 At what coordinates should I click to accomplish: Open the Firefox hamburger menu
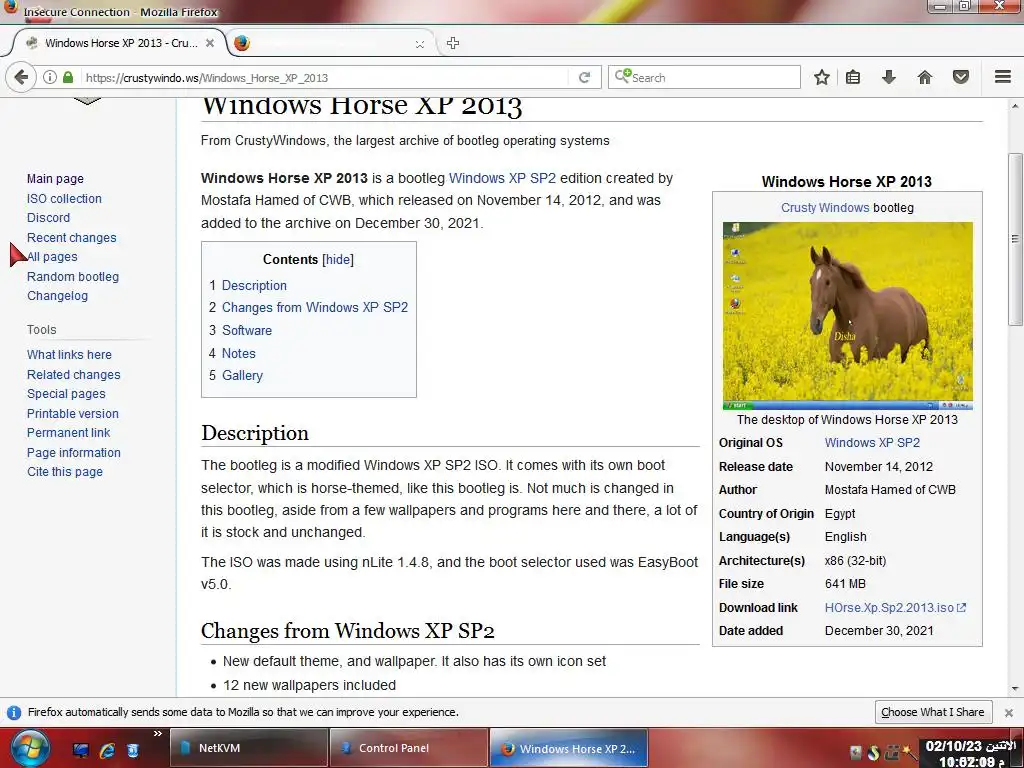click(x=1003, y=77)
